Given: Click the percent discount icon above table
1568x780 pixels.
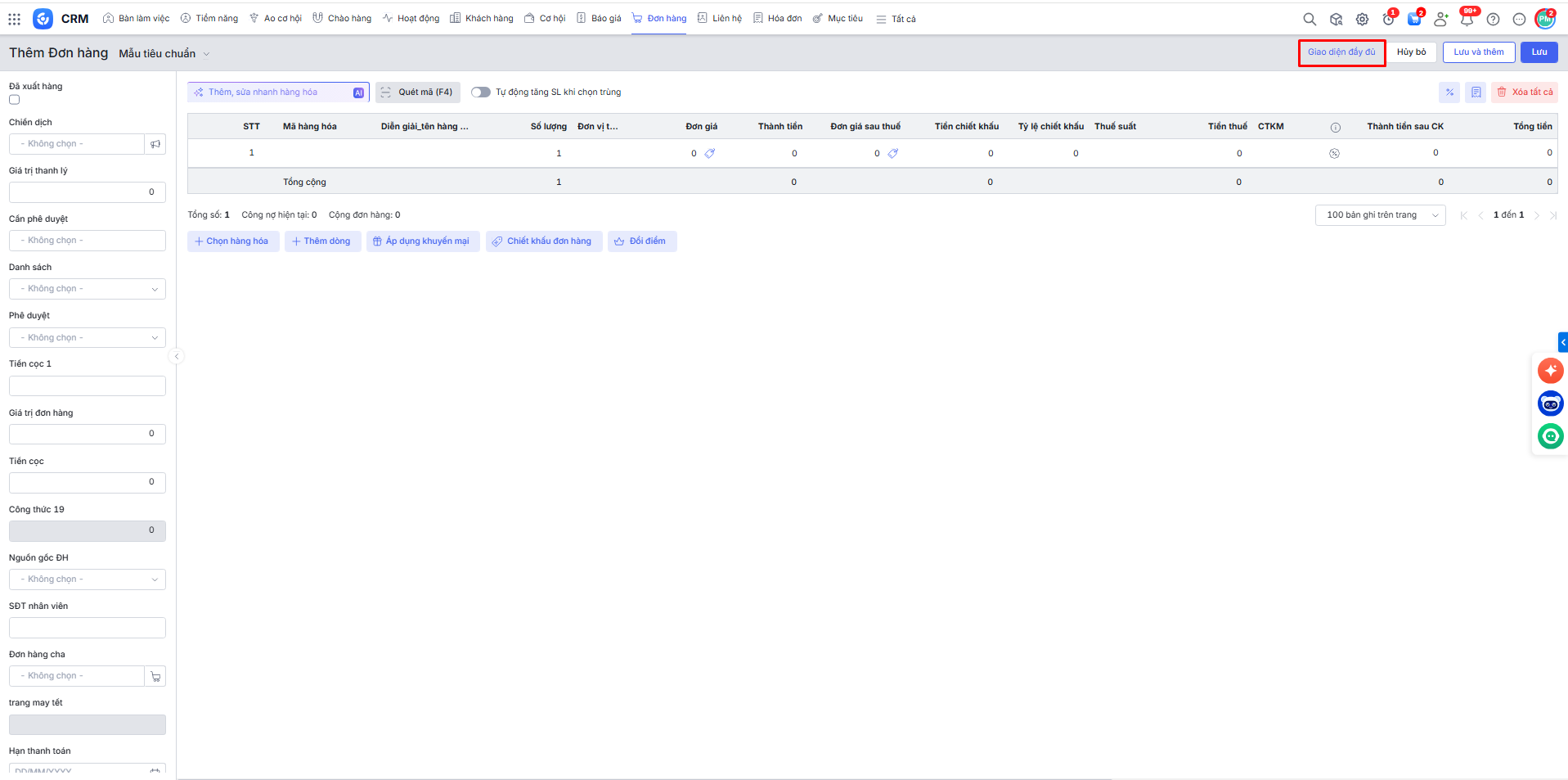Looking at the screenshot, I should [x=1449, y=92].
